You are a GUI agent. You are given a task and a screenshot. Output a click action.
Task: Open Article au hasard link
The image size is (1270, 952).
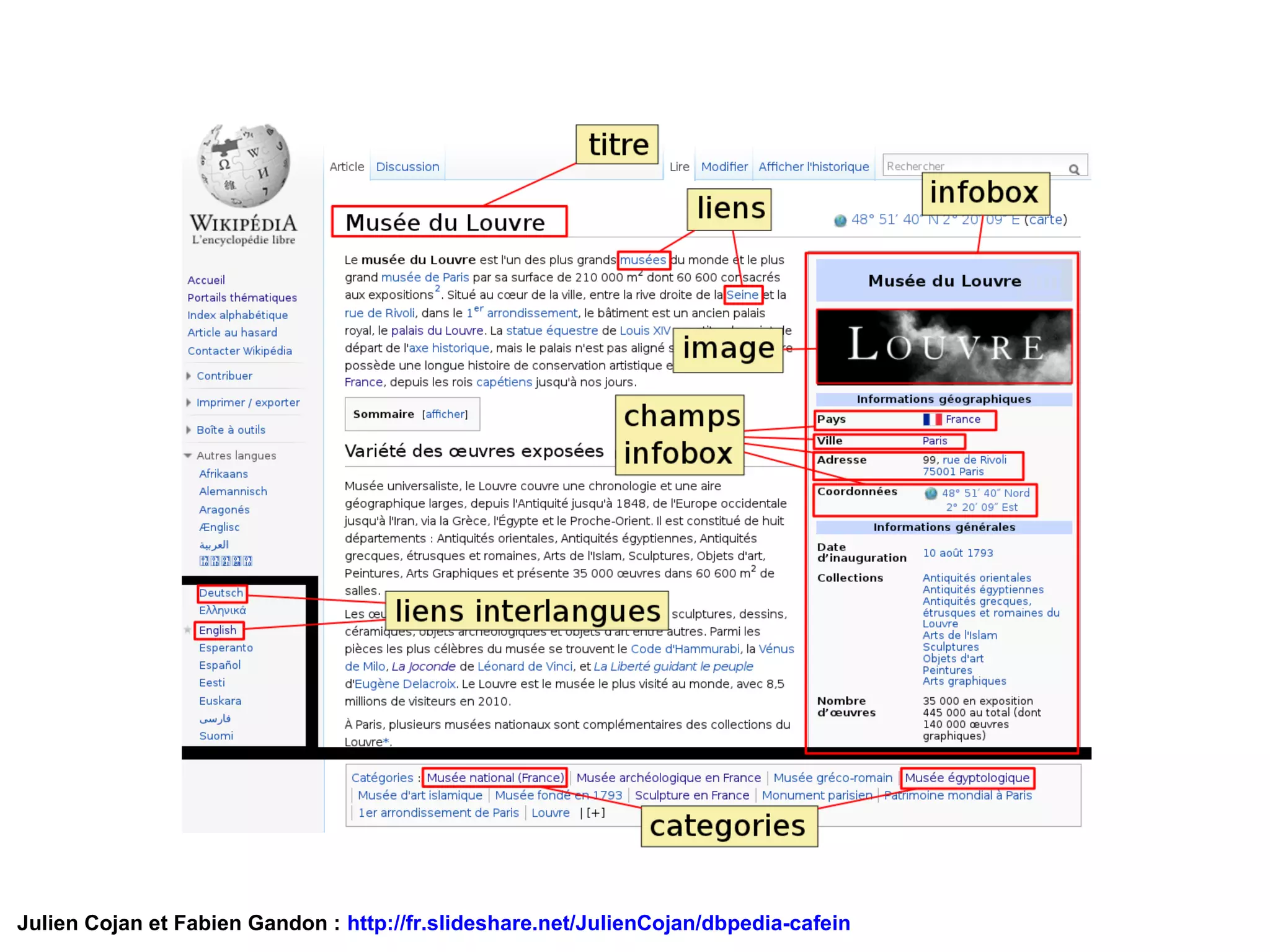pyautogui.click(x=232, y=332)
